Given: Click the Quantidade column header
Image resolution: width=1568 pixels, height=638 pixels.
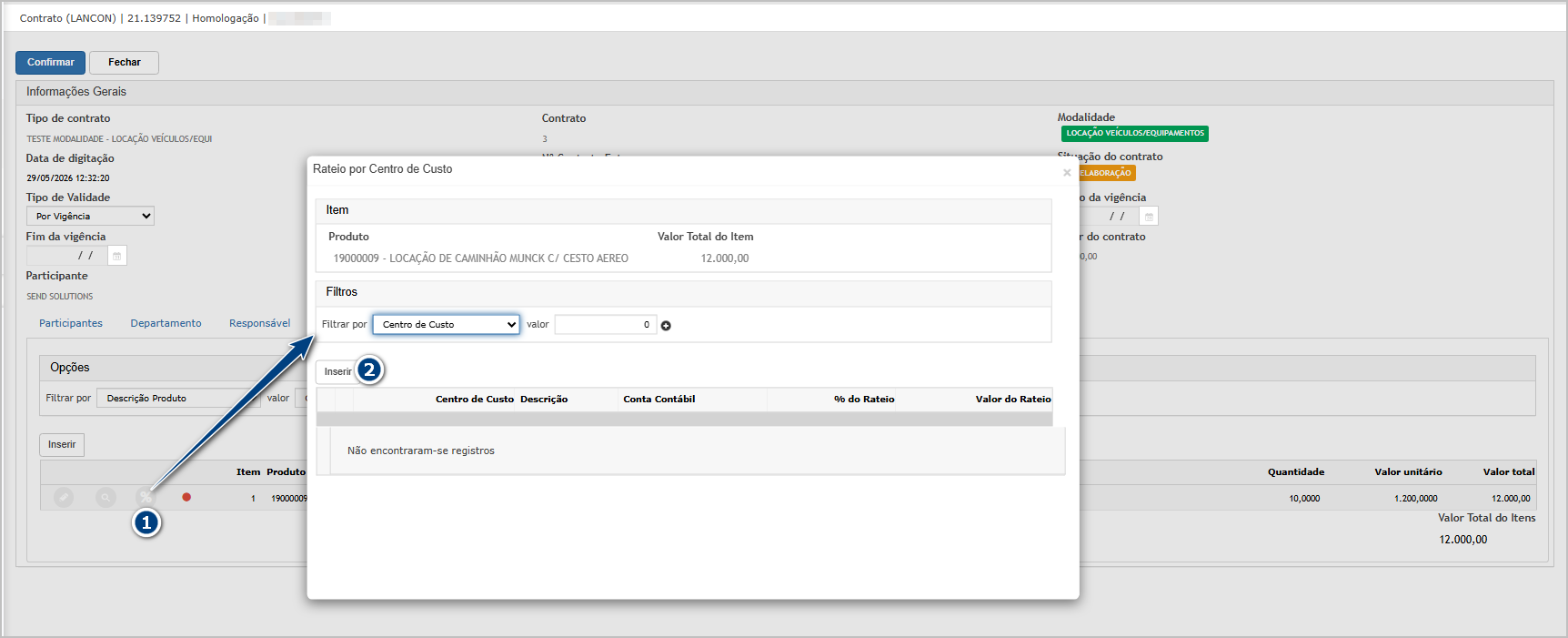Looking at the screenshot, I should [x=1296, y=471].
